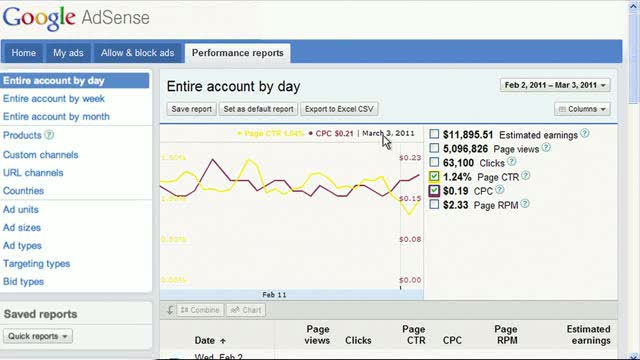Viewport: 640px width, 360px height.
Task: Click the sort arrow beside Date header
Action: 223,340
